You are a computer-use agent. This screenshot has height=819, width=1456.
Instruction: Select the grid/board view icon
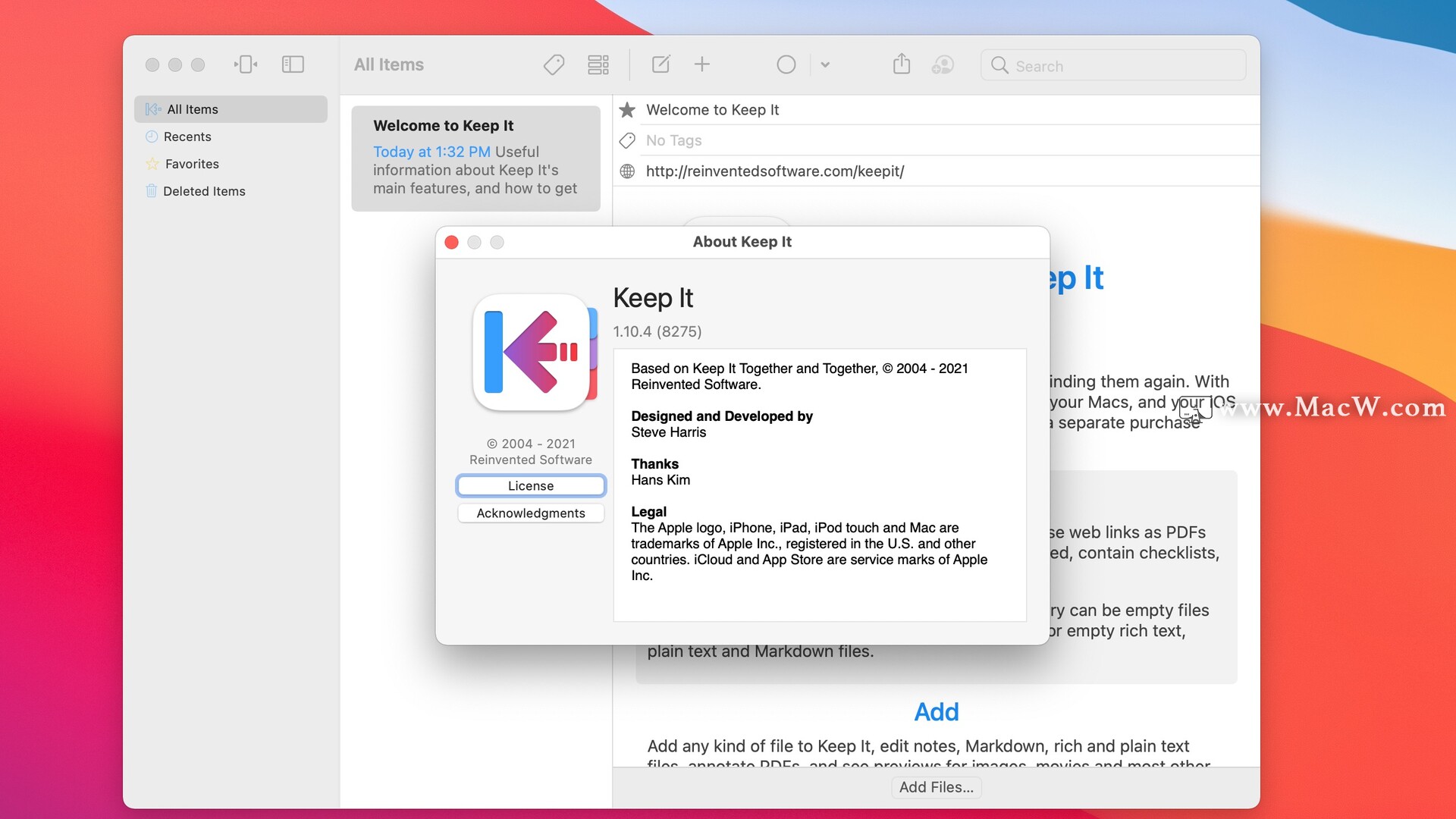click(597, 64)
